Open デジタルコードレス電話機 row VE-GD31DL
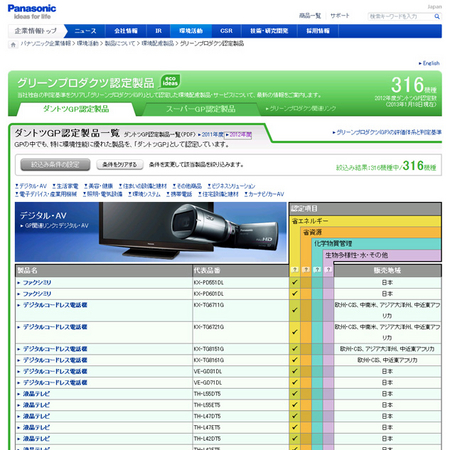Image resolution: width=450 pixels, height=450 pixels. click(x=55, y=371)
